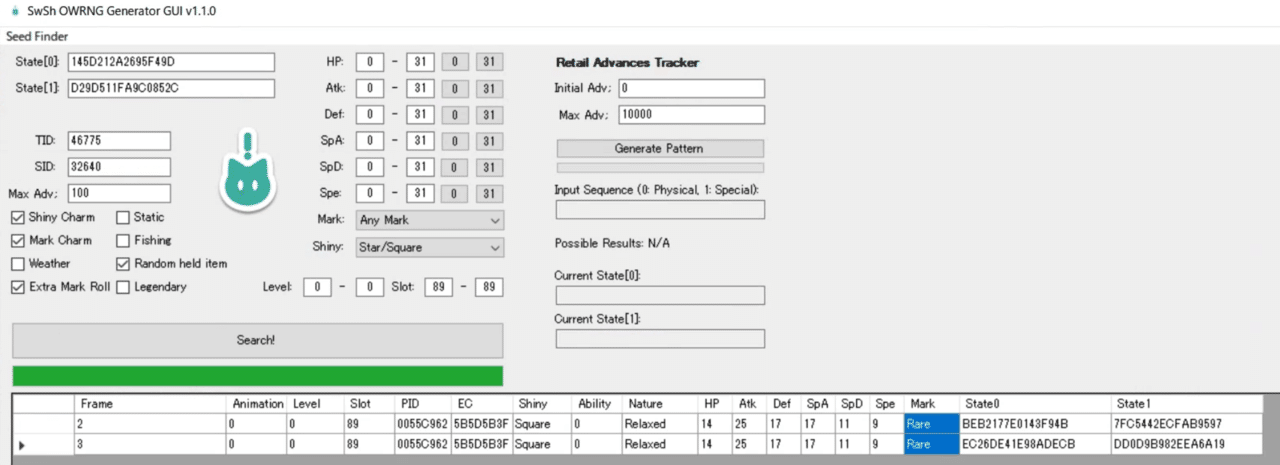Click the Input Sequence field
Screen dimensions: 1280x465
(x=660, y=209)
